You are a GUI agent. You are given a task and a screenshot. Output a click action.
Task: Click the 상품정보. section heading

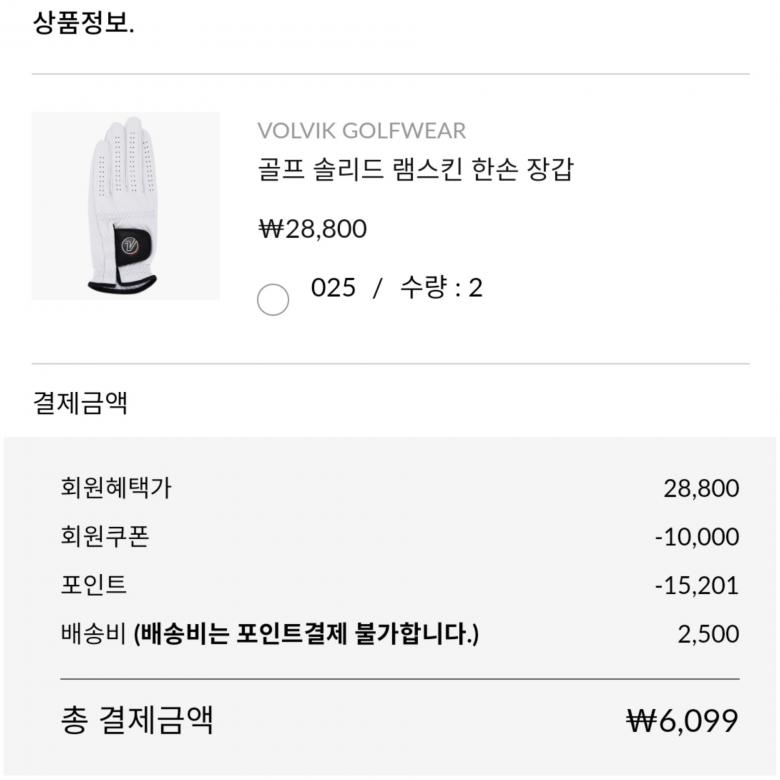pyautogui.click(x=84, y=22)
